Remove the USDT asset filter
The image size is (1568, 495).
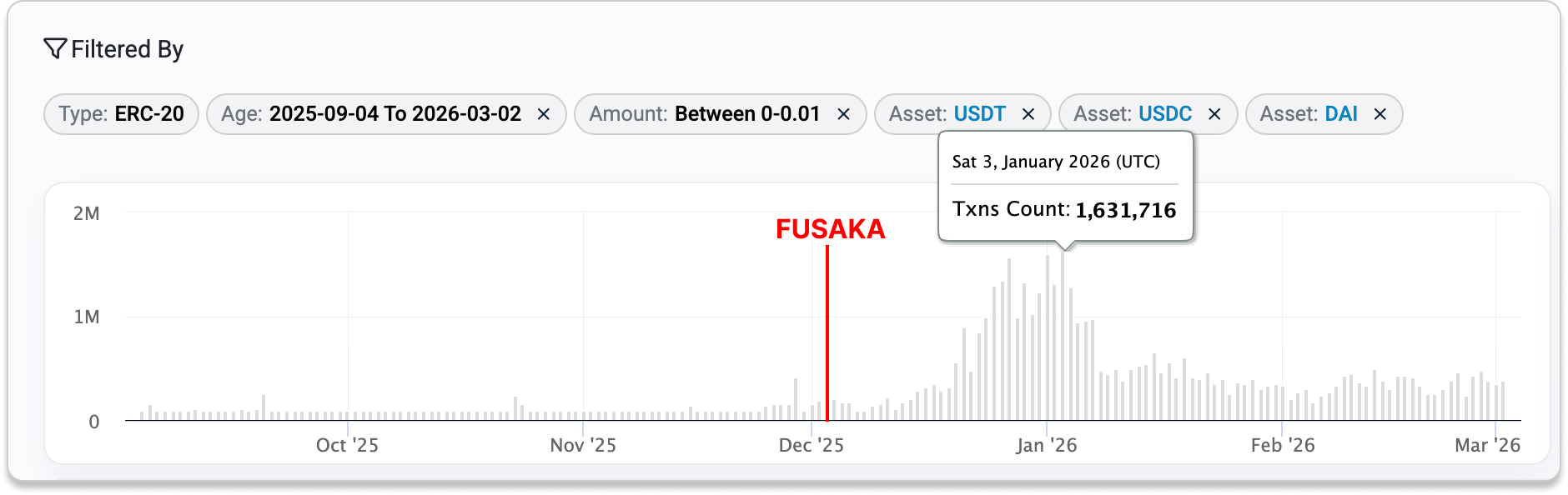[1028, 114]
